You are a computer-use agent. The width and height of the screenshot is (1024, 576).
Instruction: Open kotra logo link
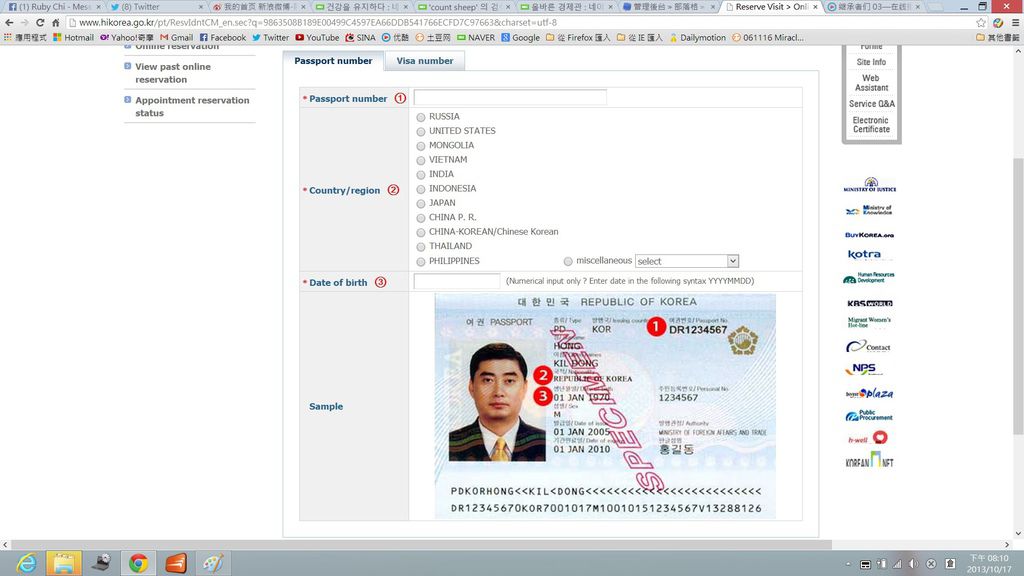coord(864,254)
